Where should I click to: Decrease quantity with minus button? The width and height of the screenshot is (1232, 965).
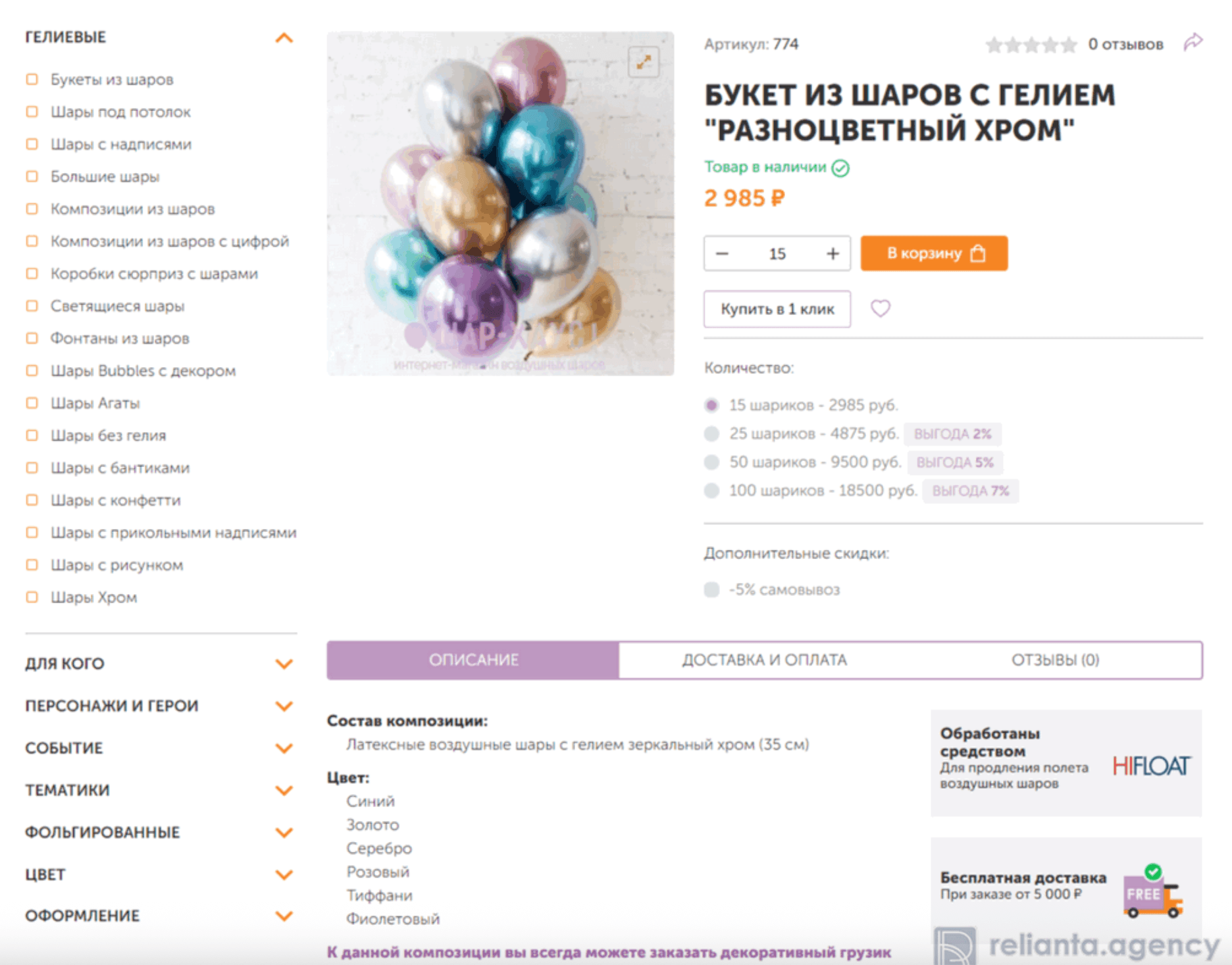(x=722, y=253)
